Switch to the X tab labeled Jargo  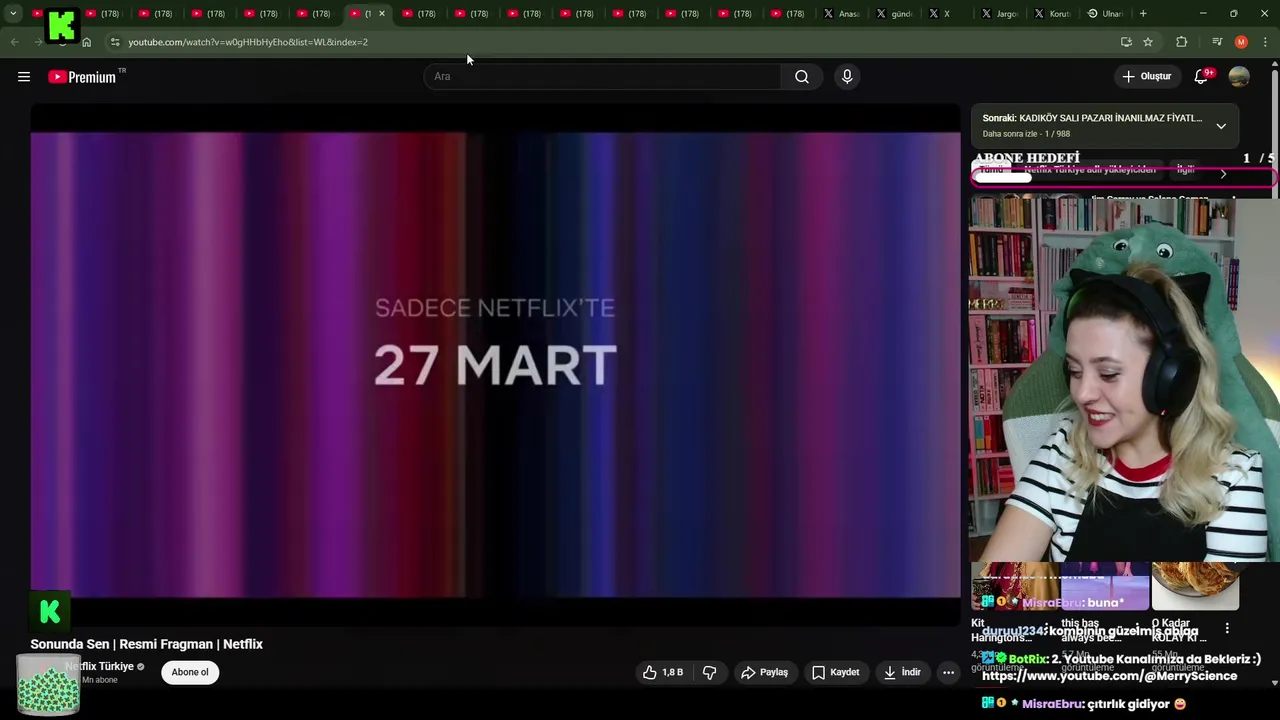pos(1001,14)
